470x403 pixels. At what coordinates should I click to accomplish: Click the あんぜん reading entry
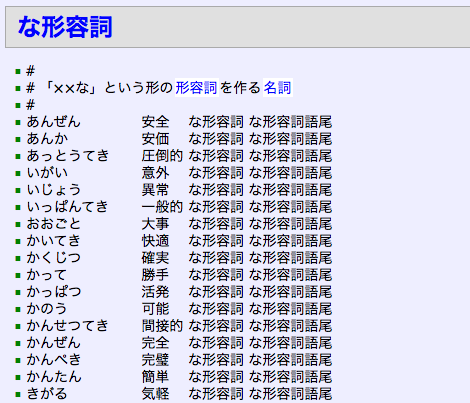(x=54, y=122)
